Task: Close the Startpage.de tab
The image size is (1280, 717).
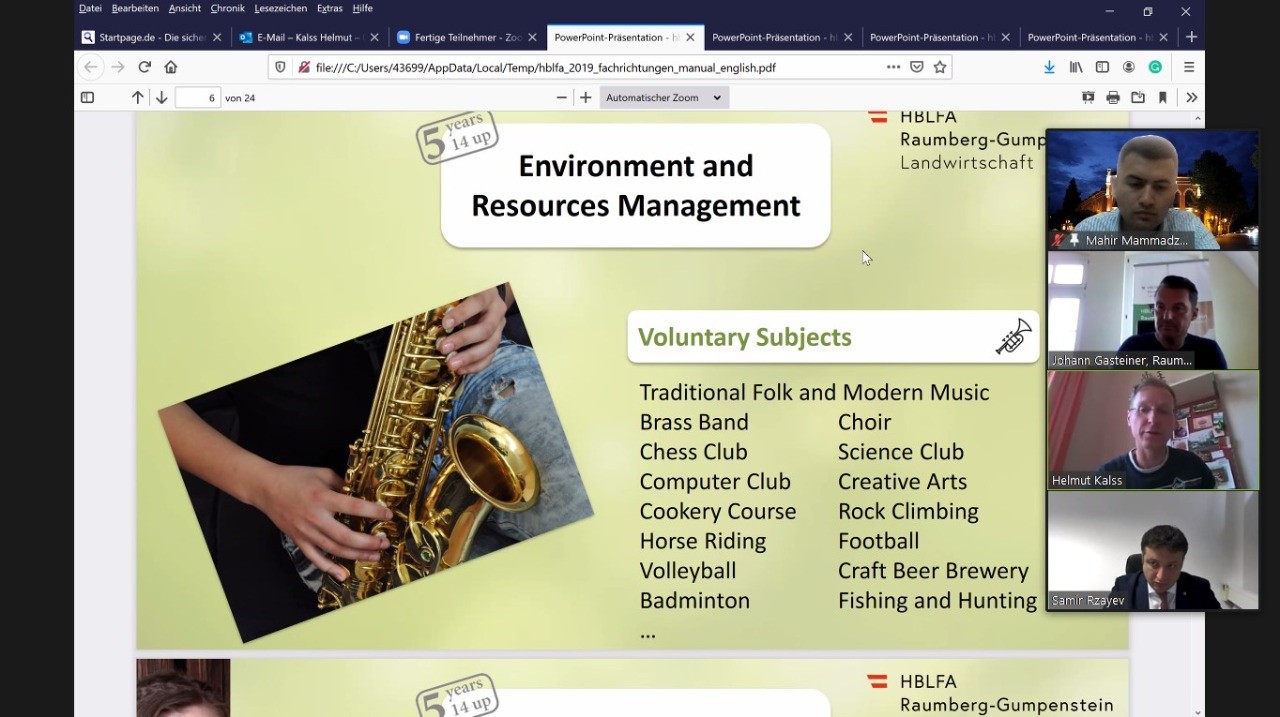Action: 217,37
